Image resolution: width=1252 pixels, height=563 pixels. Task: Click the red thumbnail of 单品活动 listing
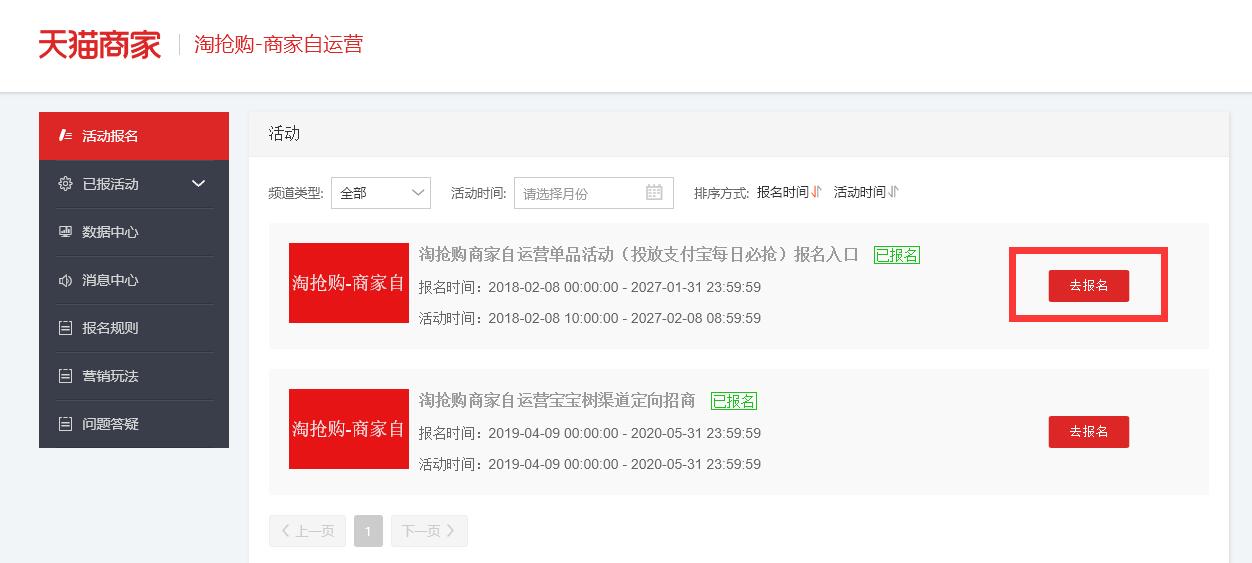(349, 283)
